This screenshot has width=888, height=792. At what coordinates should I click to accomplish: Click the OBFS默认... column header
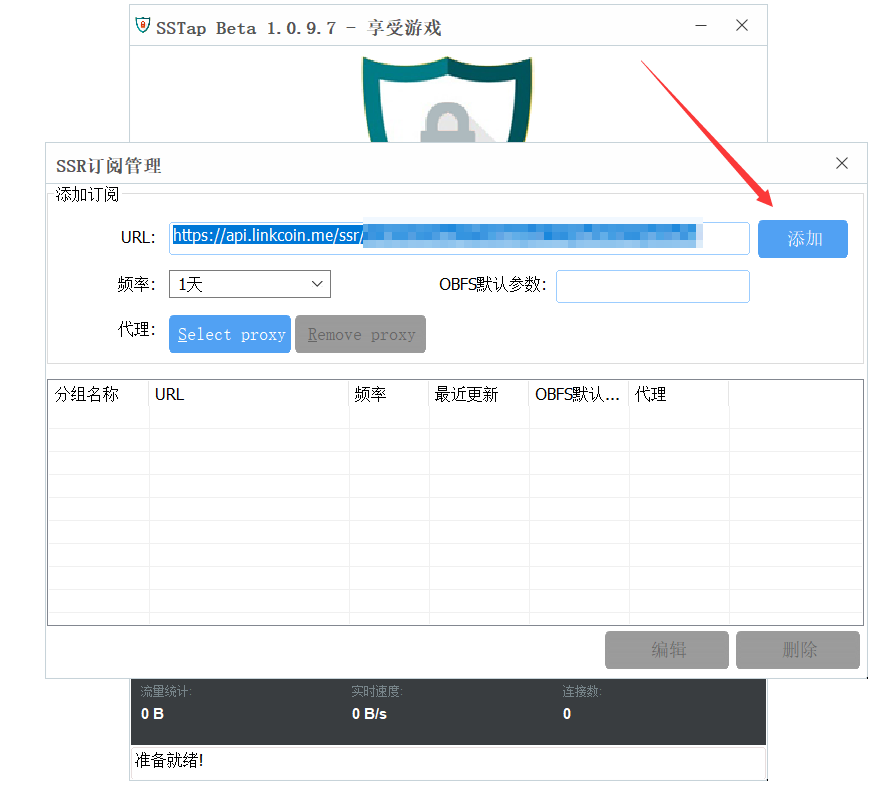click(x=579, y=394)
